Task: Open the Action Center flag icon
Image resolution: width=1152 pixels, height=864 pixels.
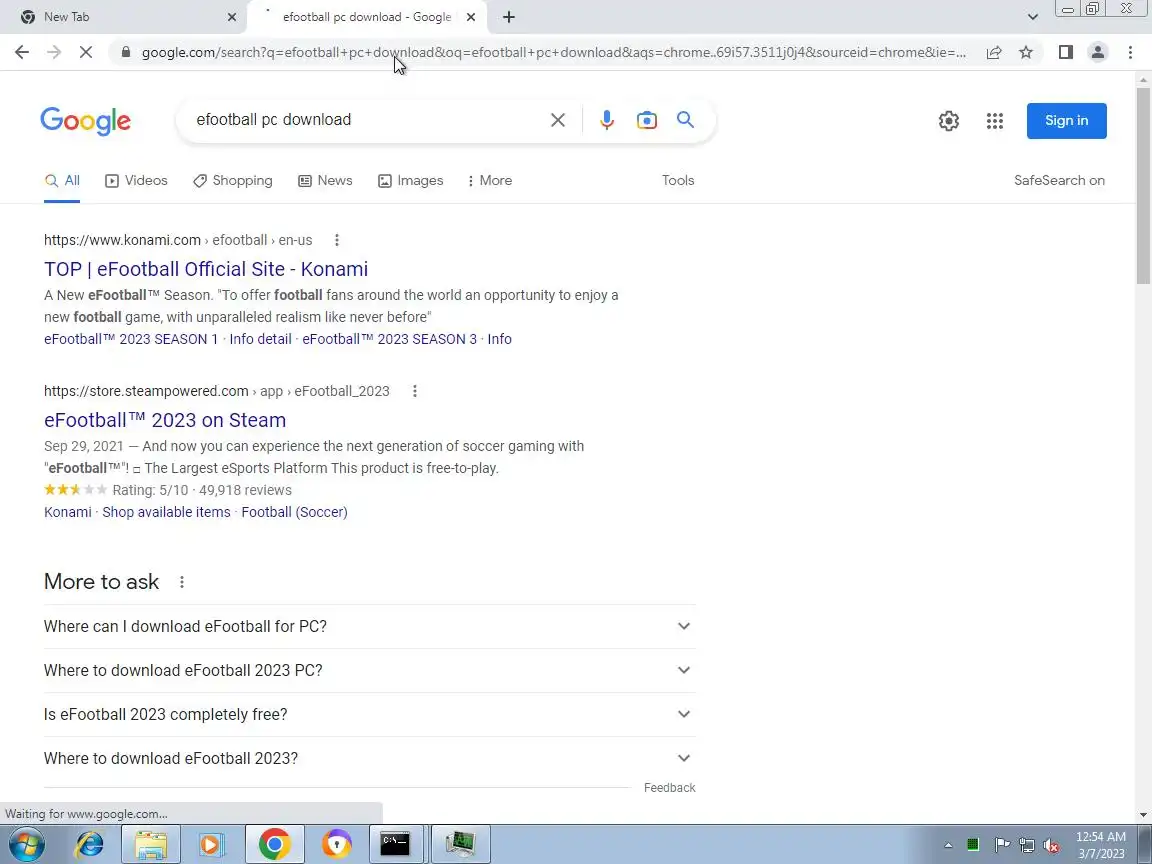Action: click(x=1001, y=846)
